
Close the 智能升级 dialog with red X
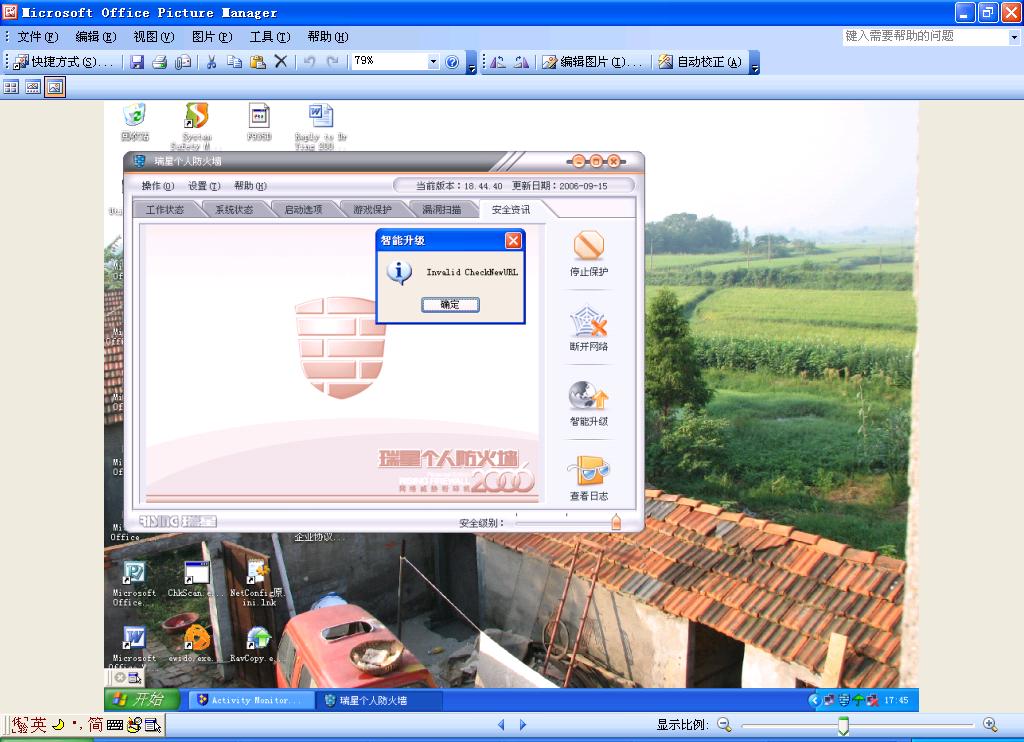(x=513, y=240)
